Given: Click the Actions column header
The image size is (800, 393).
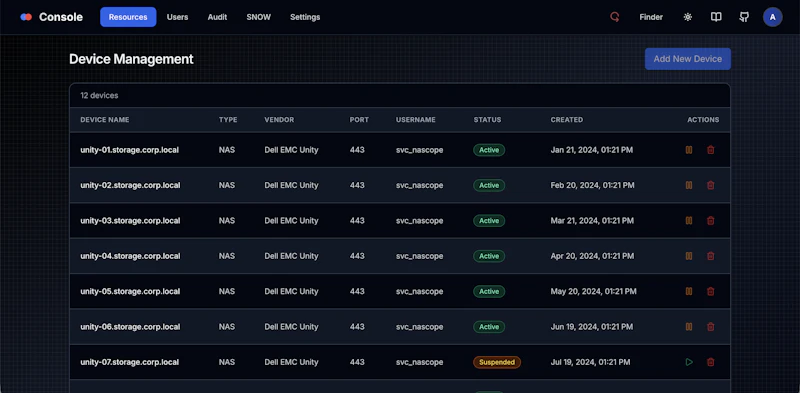Looking at the screenshot, I should click(703, 120).
